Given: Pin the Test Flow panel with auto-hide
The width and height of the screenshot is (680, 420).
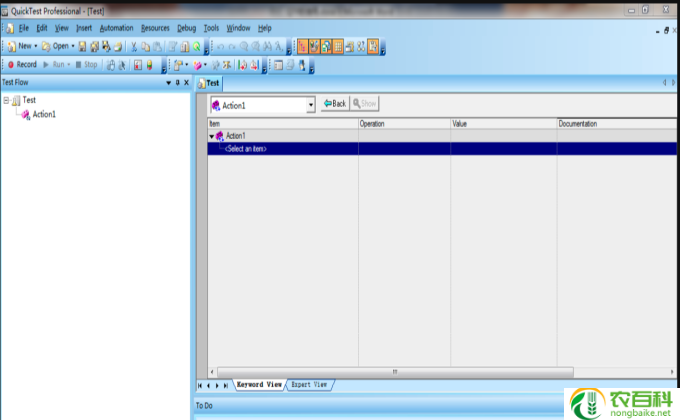Looking at the screenshot, I should coord(177,82).
